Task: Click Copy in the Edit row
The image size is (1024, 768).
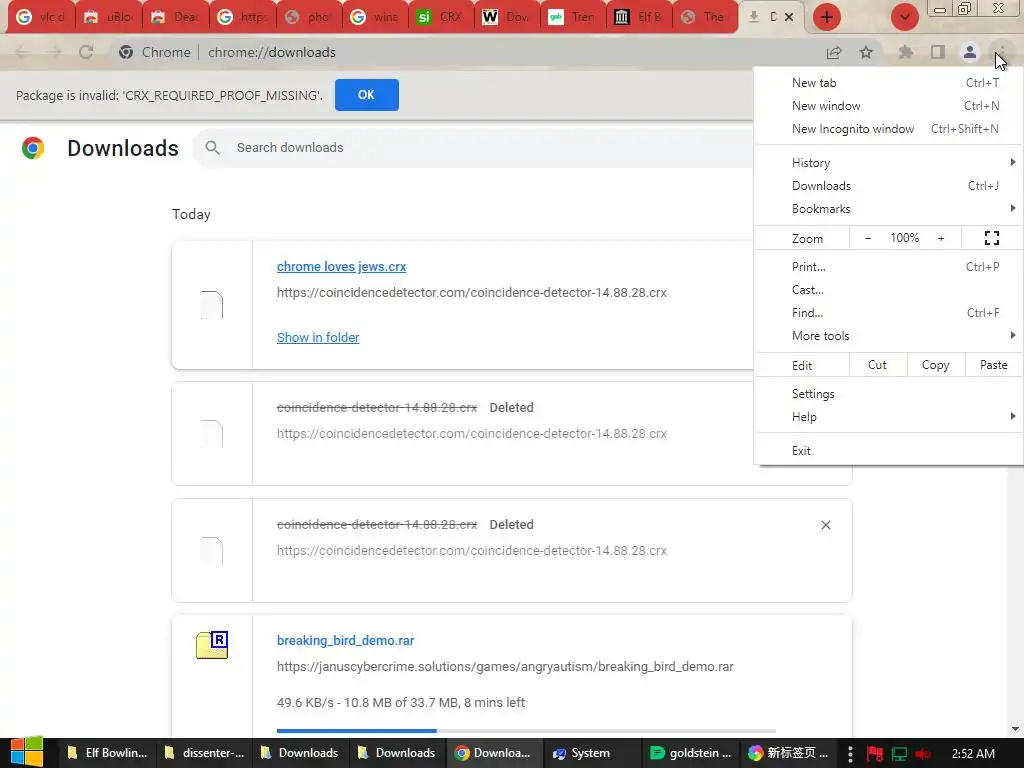Action: tap(935, 365)
